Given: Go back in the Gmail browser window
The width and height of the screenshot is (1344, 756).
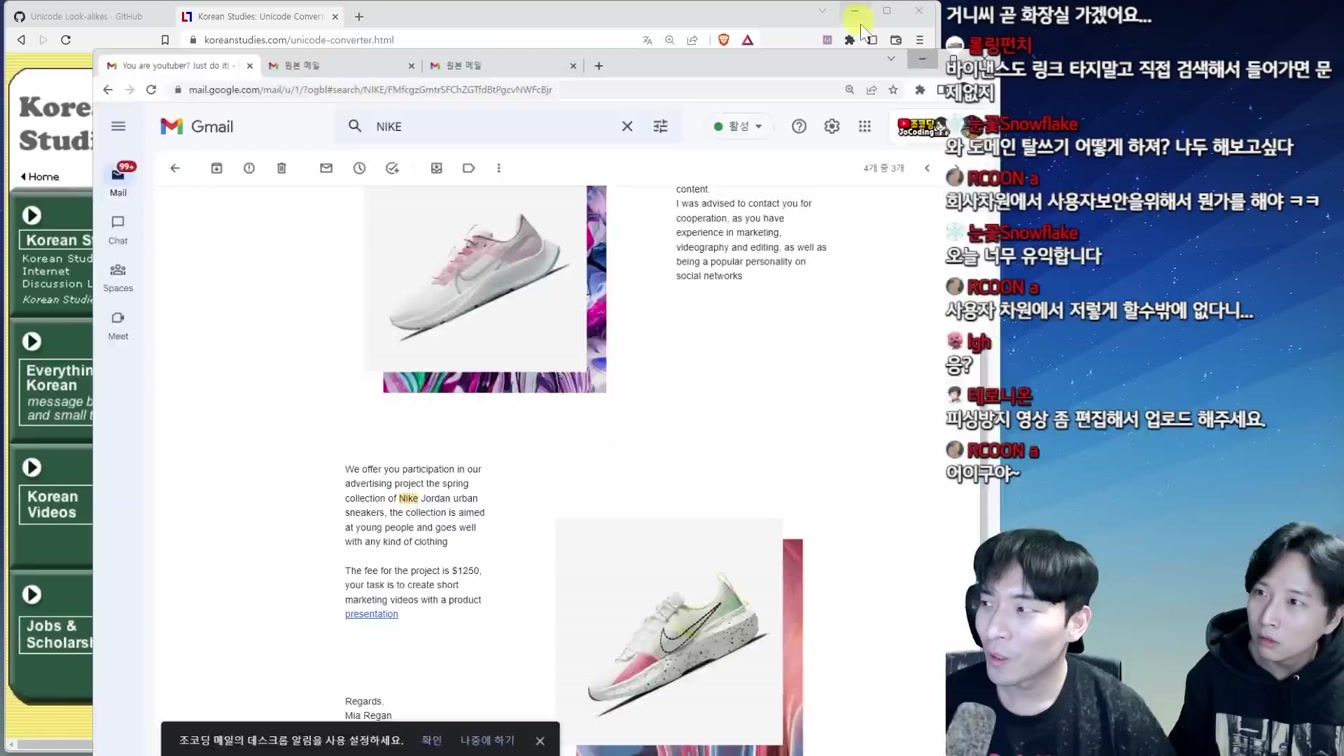Looking at the screenshot, I should click(x=108, y=89).
